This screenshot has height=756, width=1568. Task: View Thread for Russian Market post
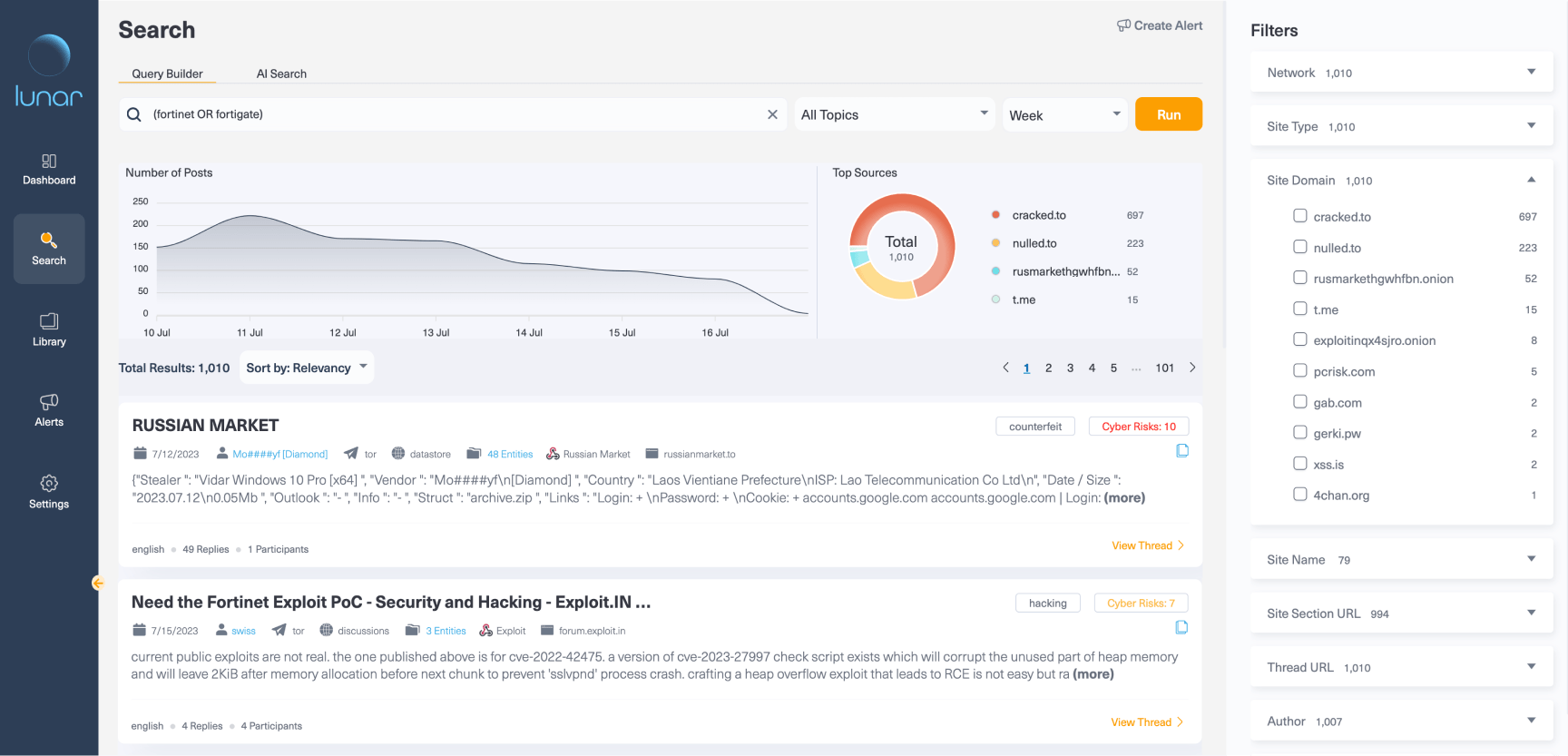[1148, 545]
